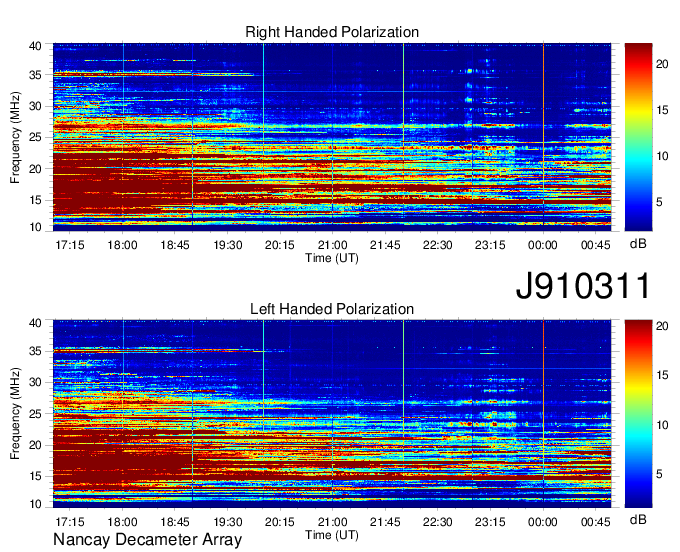Click 35 frequency tick on Left Handed plot
Image resolution: width=680 pixels, height=552 pixels.
tap(36, 351)
